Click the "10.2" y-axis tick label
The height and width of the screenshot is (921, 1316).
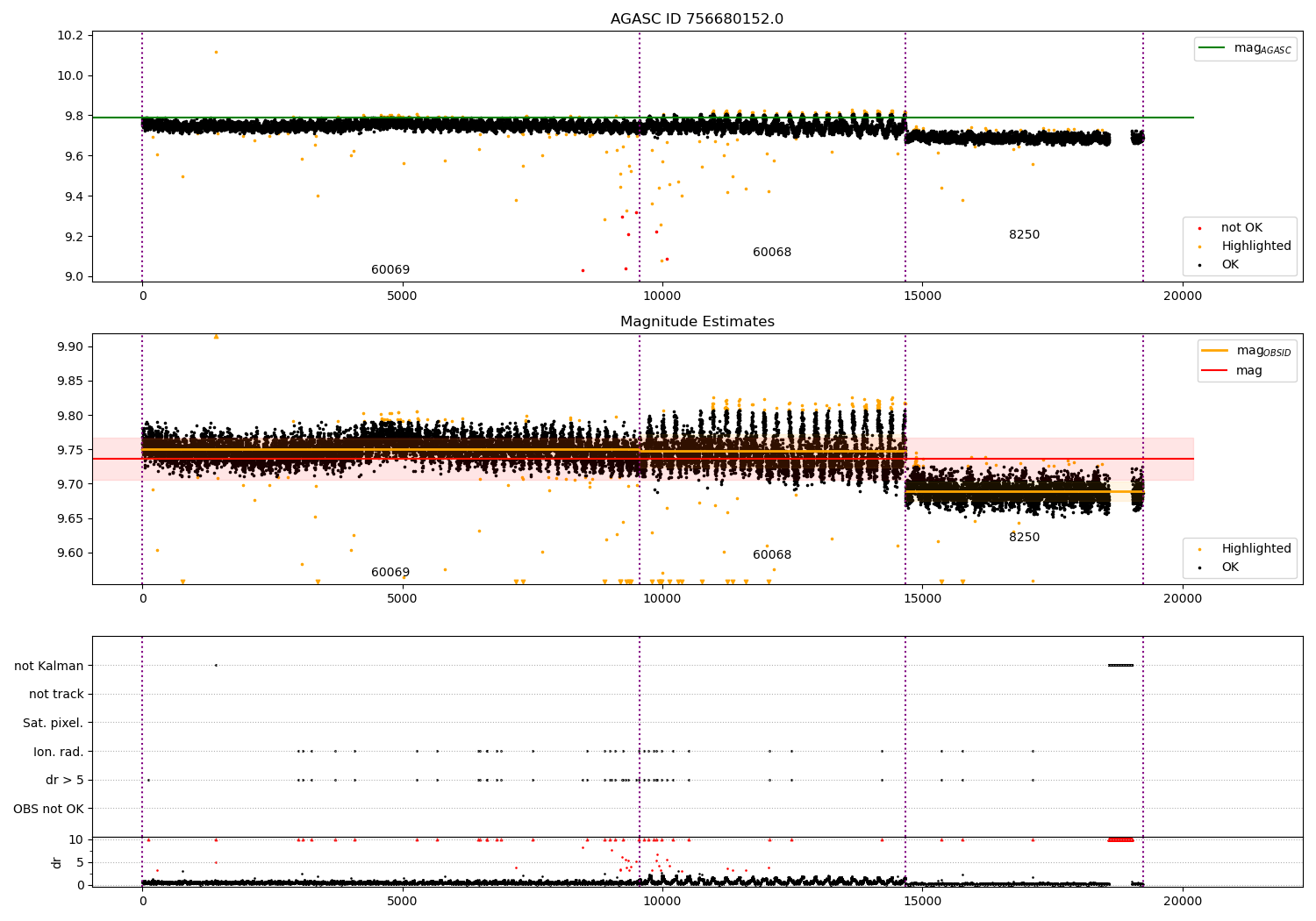70,36
